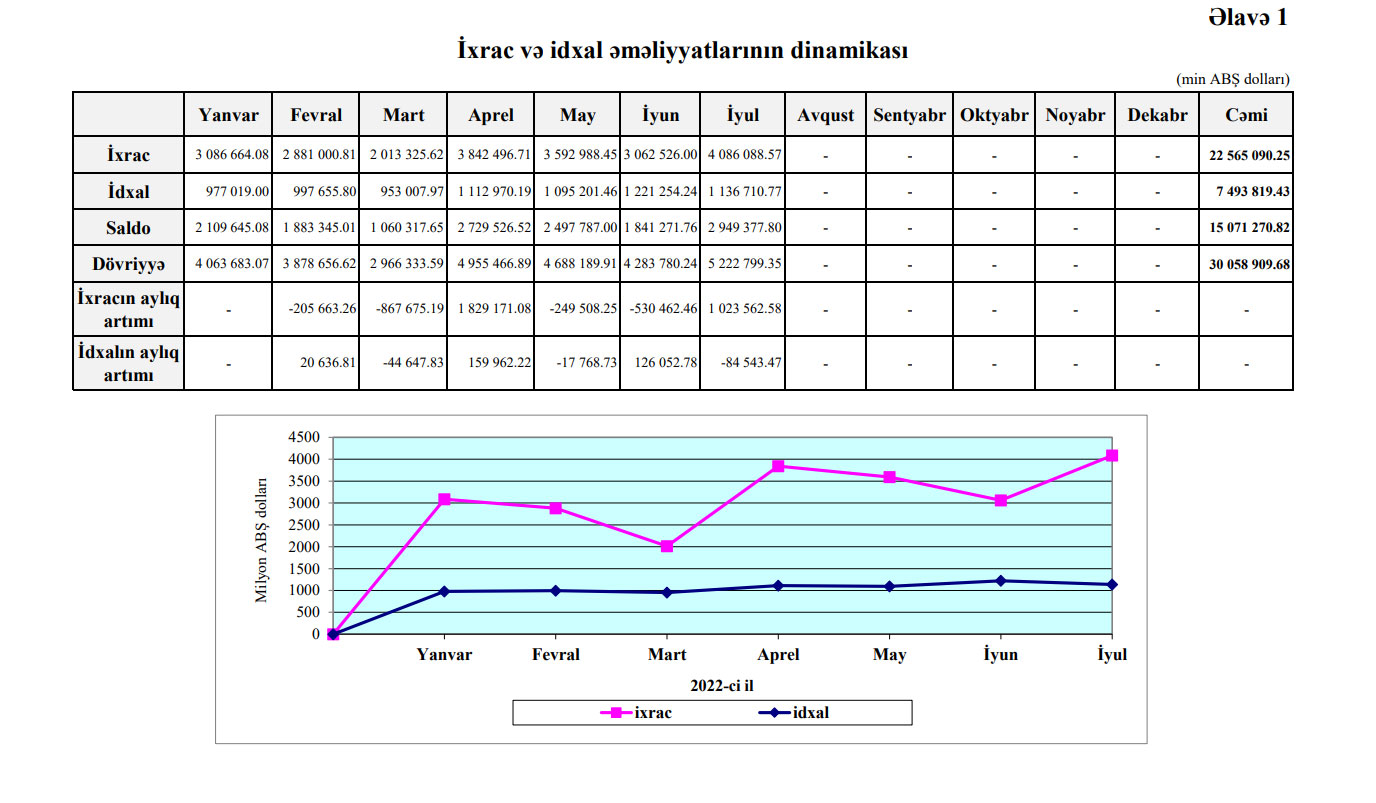This screenshot has height=803, width=1376.
Task: Select the ixrac data marker at İyul
Action: [1112, 456]
